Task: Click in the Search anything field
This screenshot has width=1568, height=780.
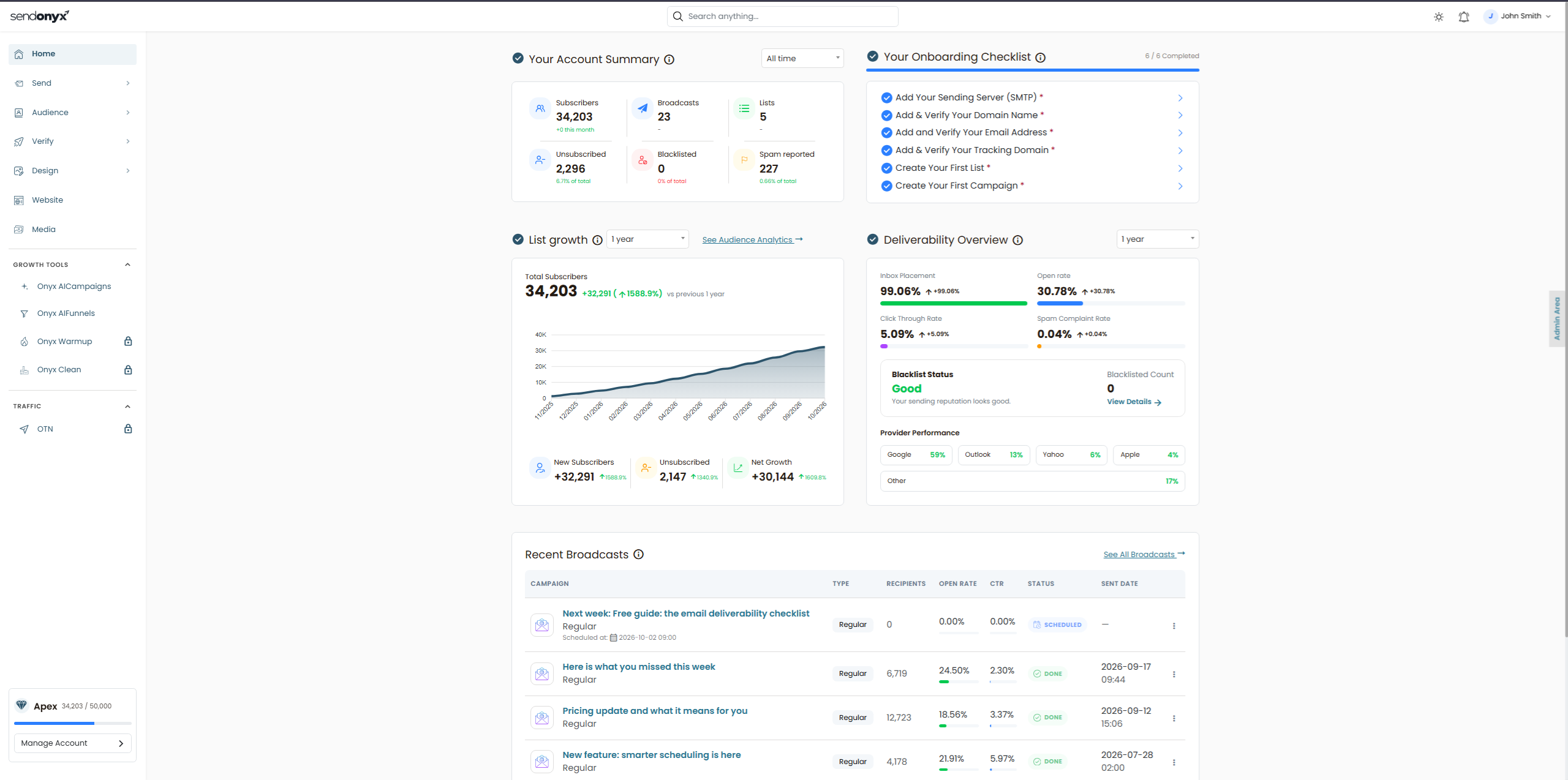Action: click(x=783, y=17)
